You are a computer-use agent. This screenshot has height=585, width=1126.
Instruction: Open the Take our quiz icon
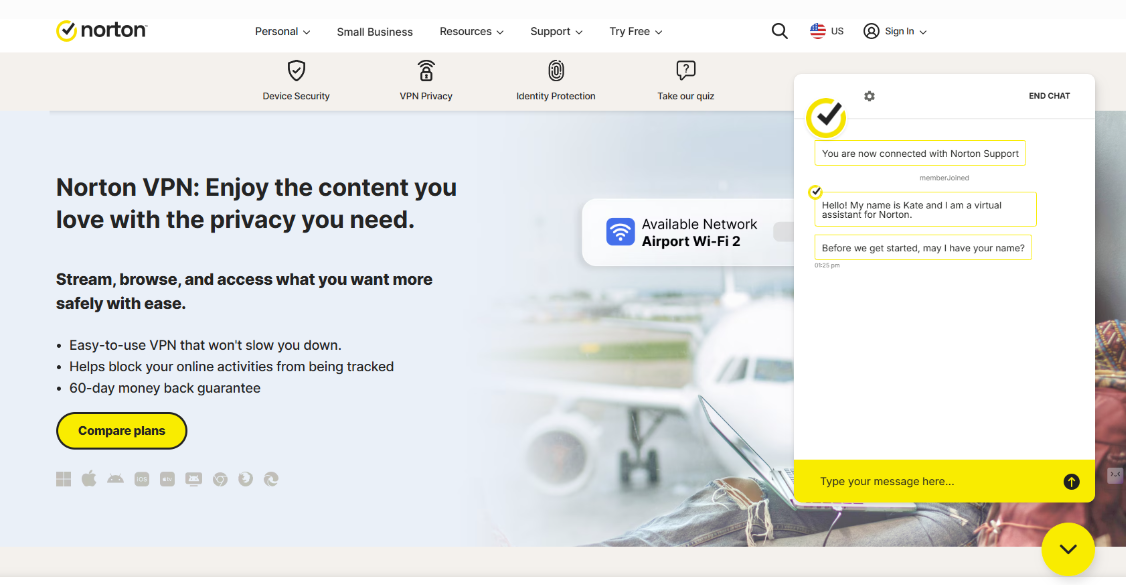[x=686, y=70]
